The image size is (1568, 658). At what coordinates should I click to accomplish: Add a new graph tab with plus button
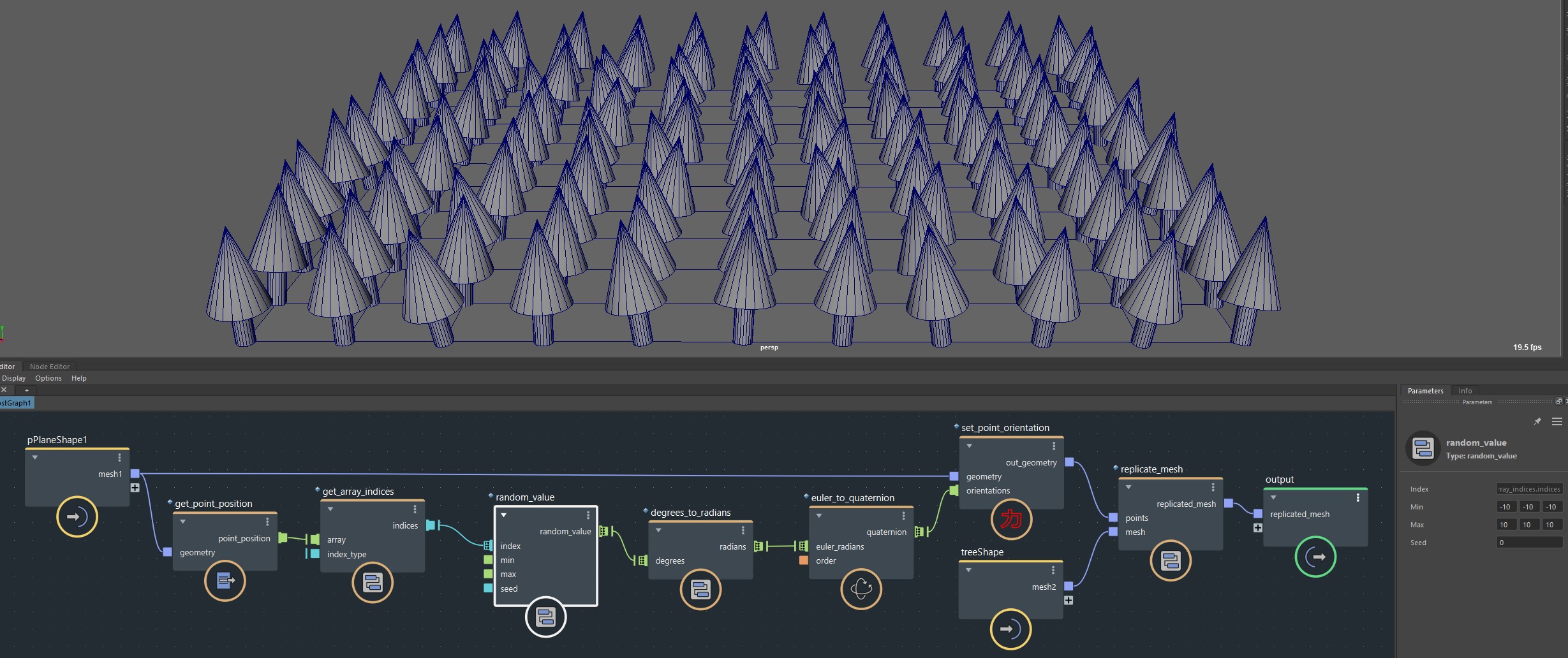click(27, 390)
